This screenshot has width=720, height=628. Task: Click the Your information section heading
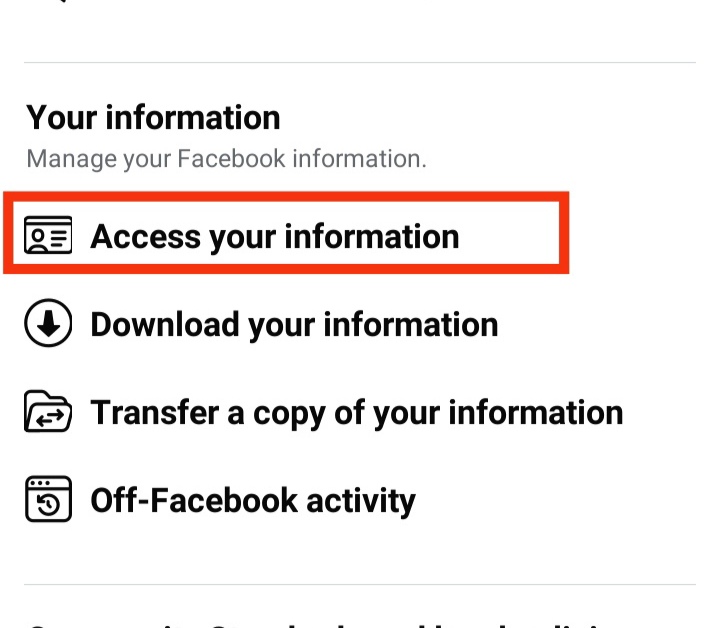click(x=153, y=118)
